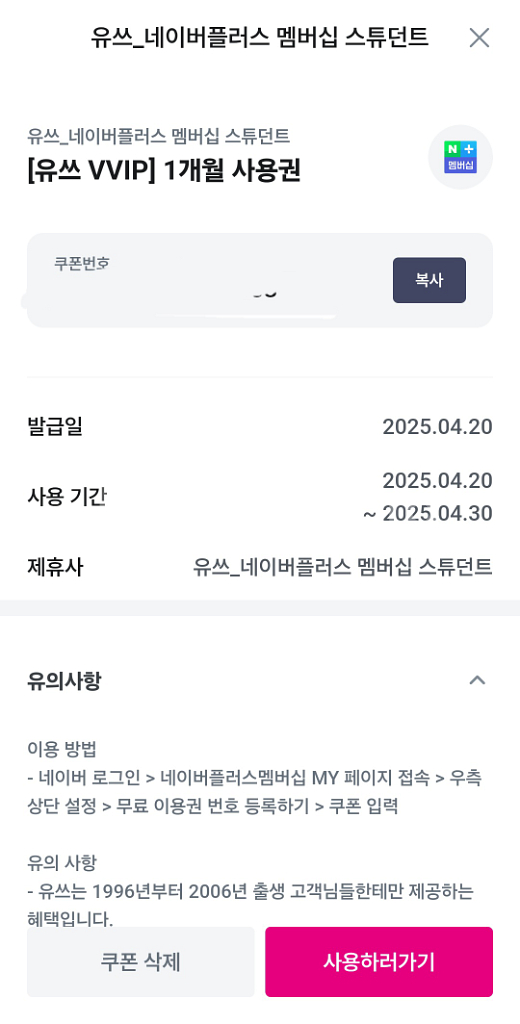Tap the 유의사항 section heading
Image resolution: width=520 pixels, height=1024 pixels.
(64, 681)
